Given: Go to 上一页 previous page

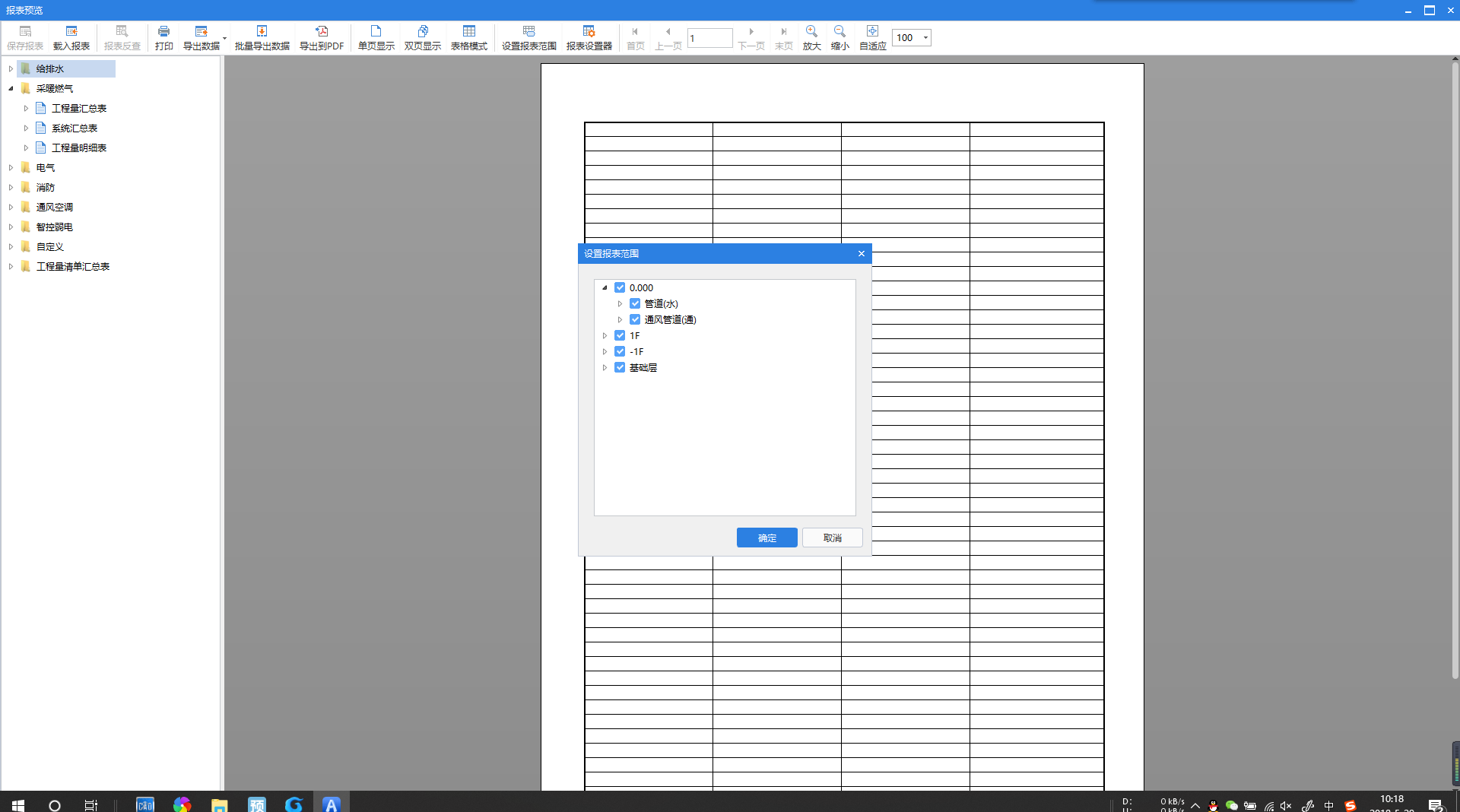Looking at the screenshot, I should point(668,37).
